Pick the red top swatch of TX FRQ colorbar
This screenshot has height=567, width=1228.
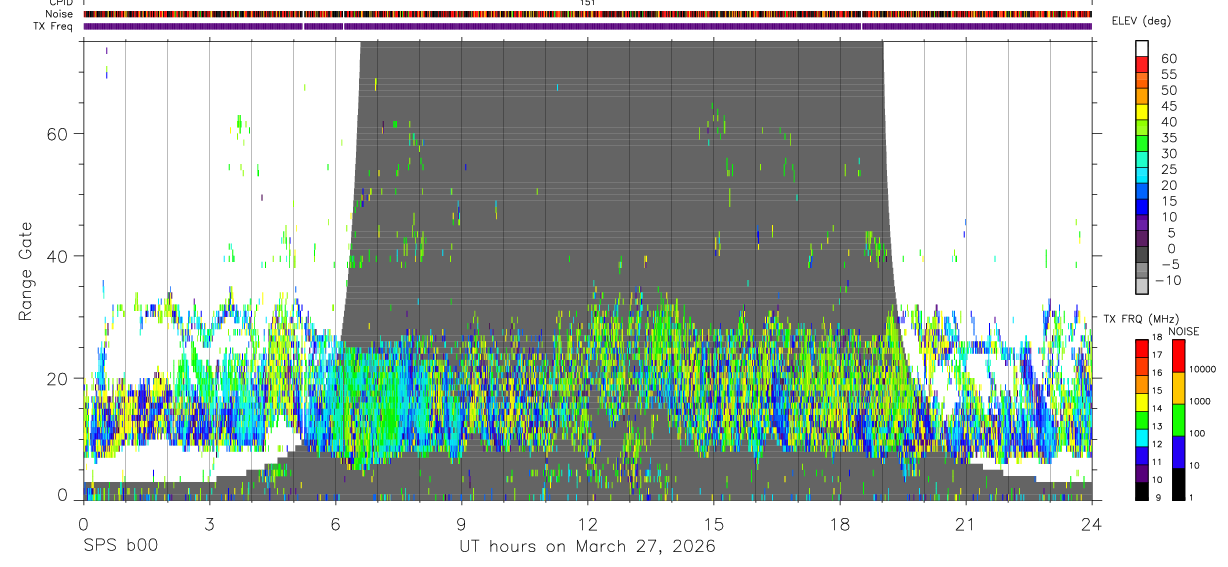tap(1141, 348)
